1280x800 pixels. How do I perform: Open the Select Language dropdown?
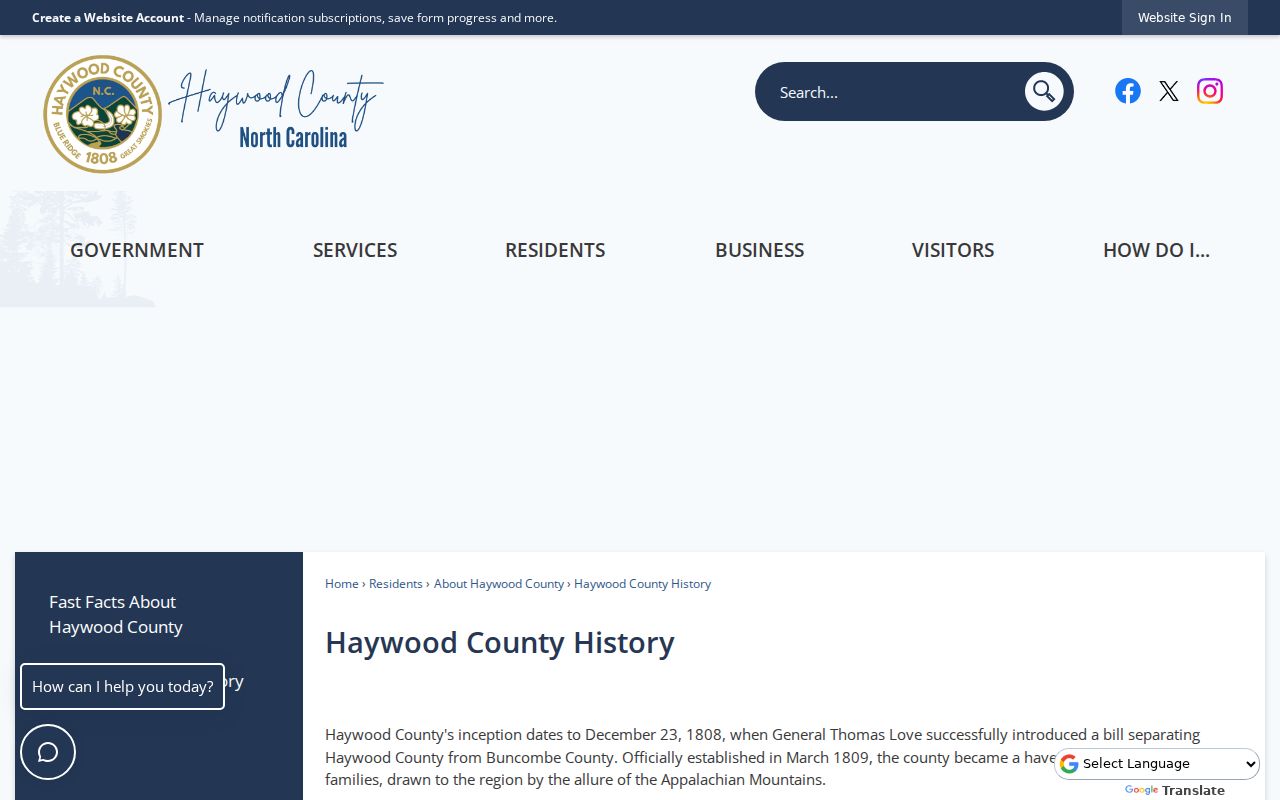(1158, 764)
